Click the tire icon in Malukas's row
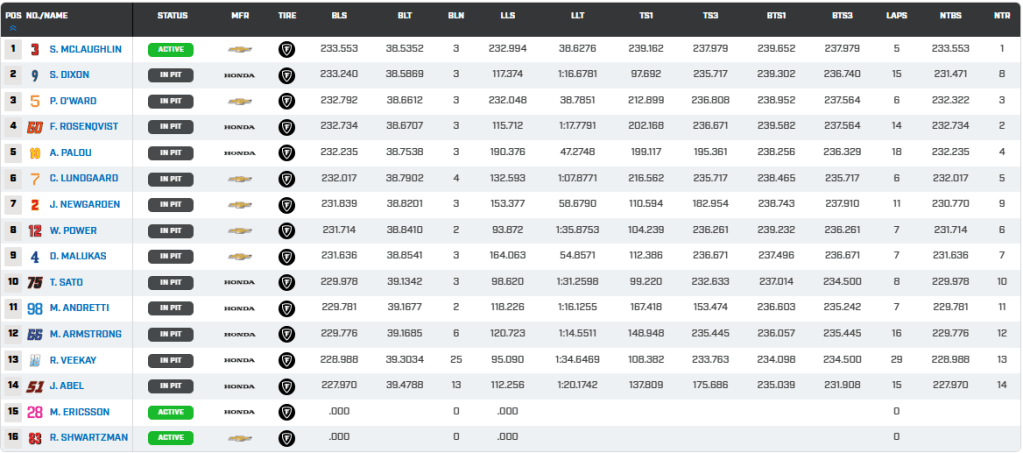This screenshot has height=453, width=1023. point(286,257)
